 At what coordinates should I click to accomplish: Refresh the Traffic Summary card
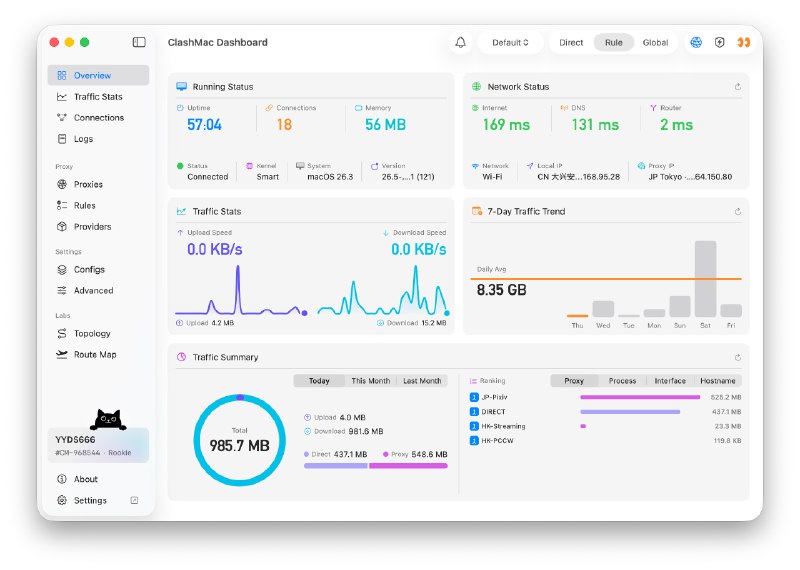738,357
